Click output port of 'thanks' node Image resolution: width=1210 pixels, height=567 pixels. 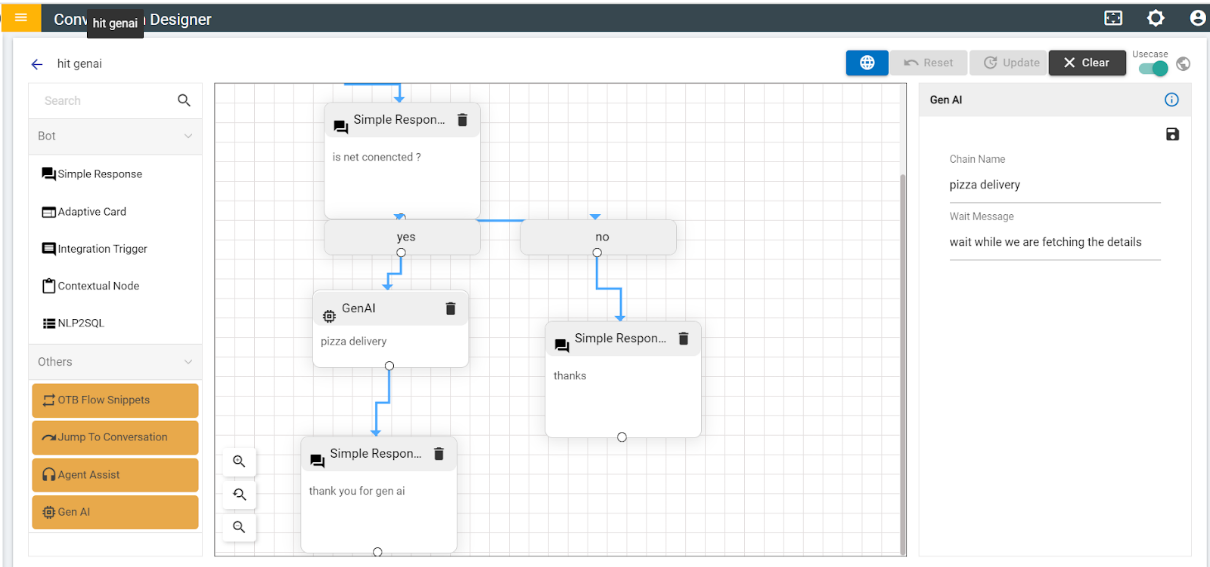pos(622,437)
